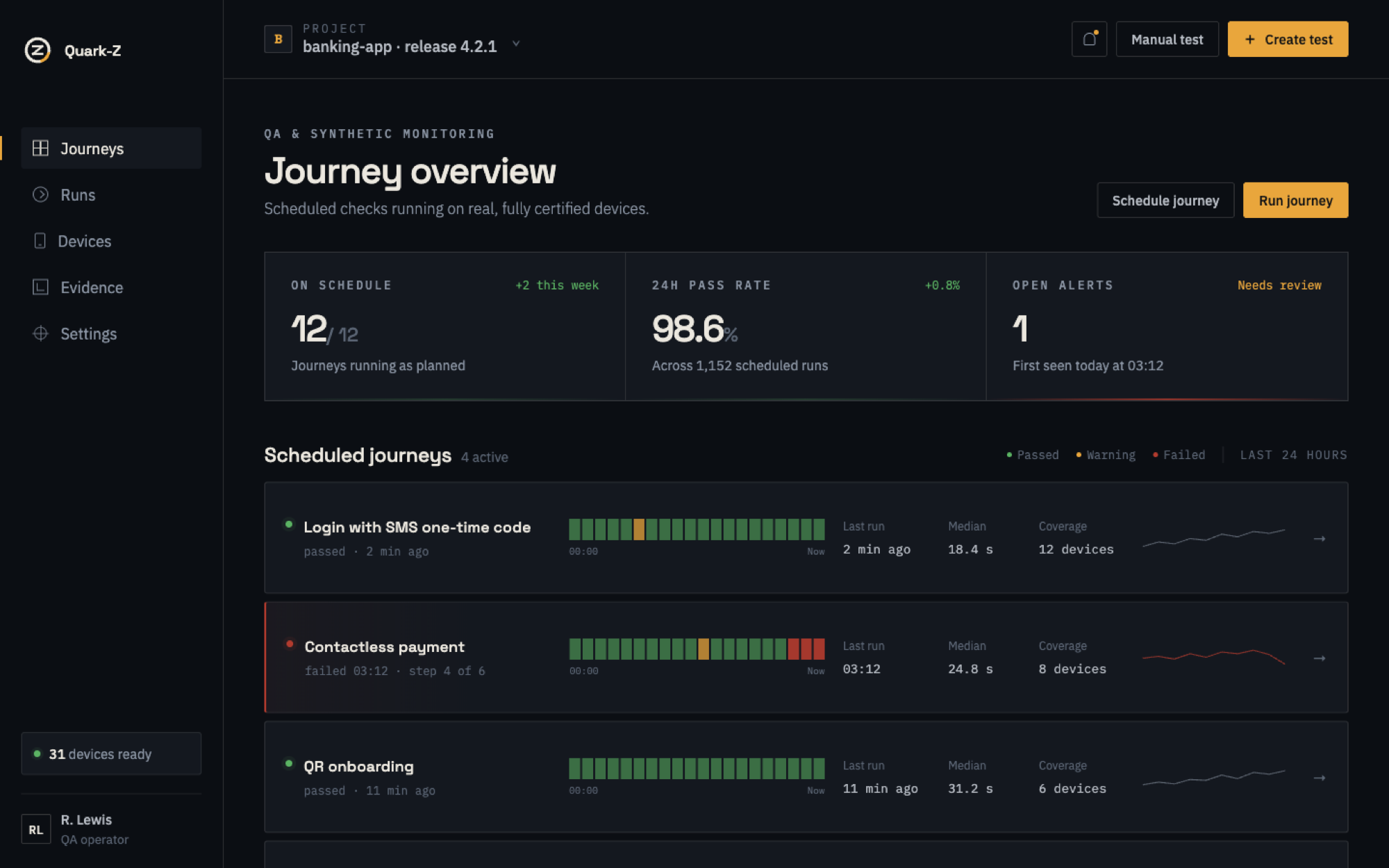Click '+2 this week' indicator
Viewport: 1389px width, 868px height.
[x=557, y=285]
